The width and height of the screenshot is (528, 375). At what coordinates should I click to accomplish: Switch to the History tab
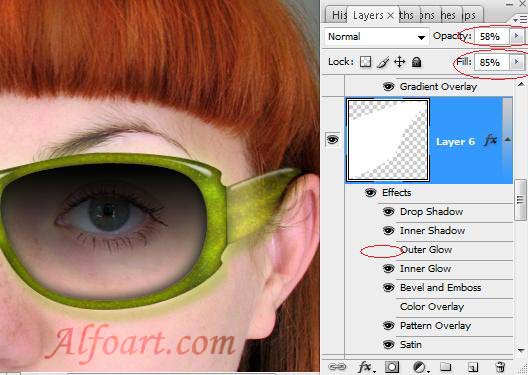coord(338,15)
